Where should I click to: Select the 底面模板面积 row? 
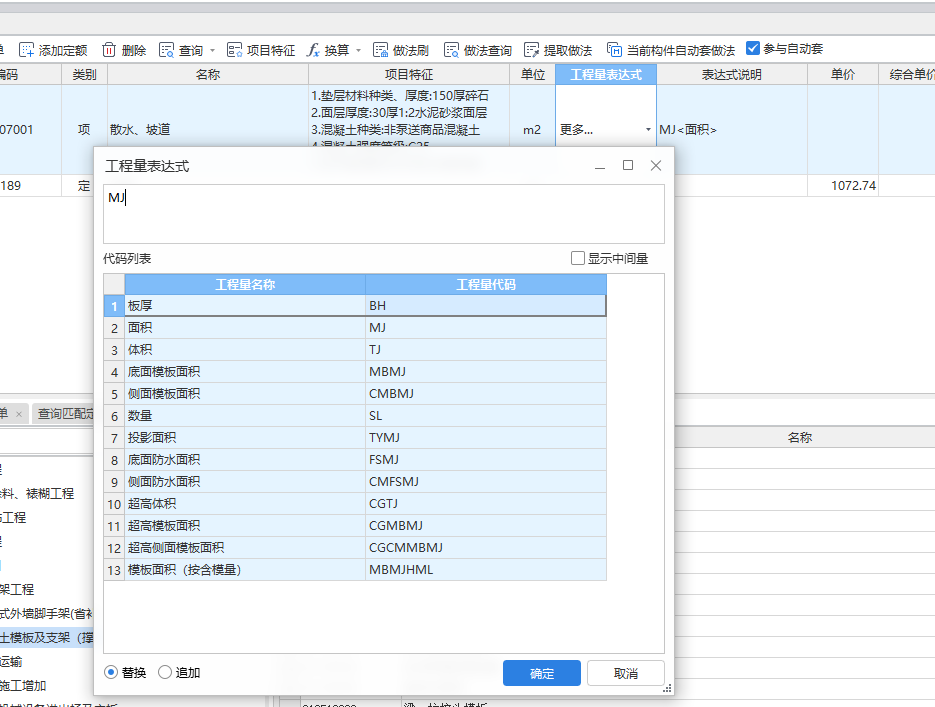355,372
